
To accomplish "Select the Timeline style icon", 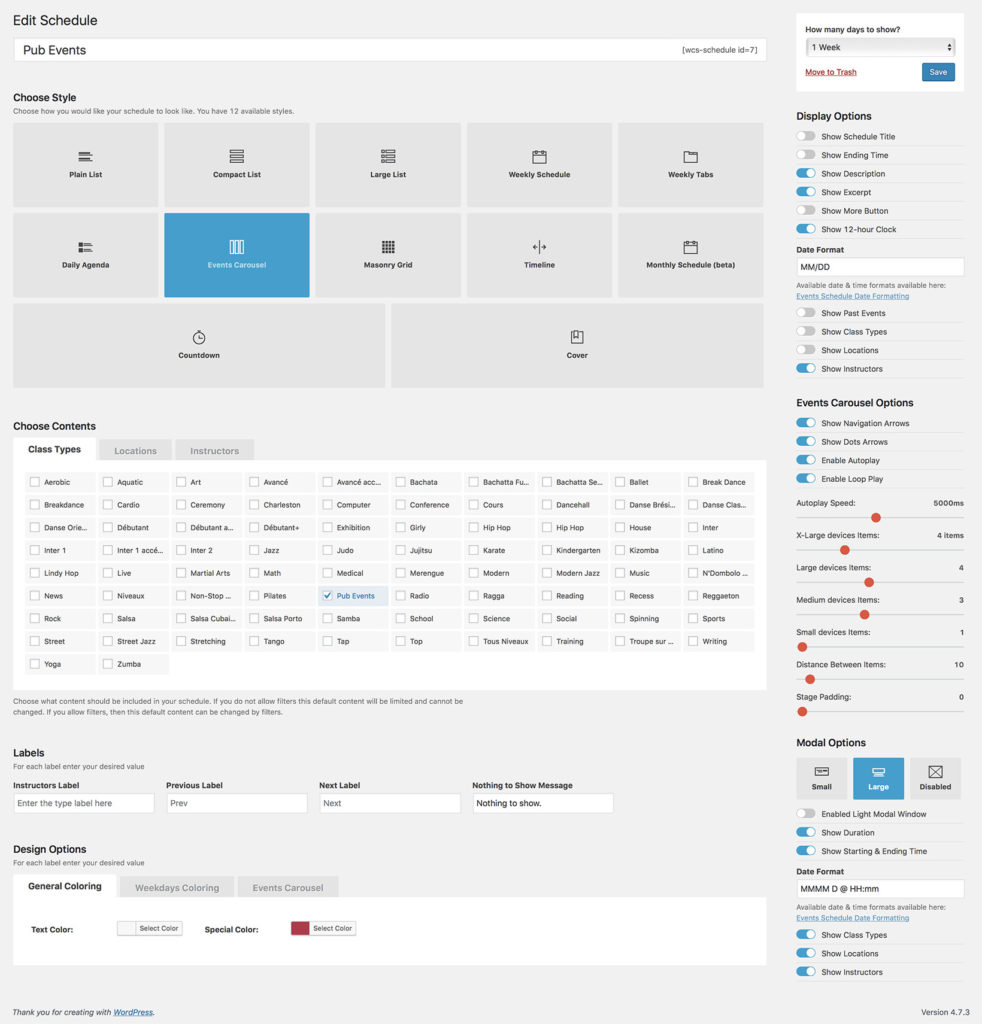I will 539,247.
